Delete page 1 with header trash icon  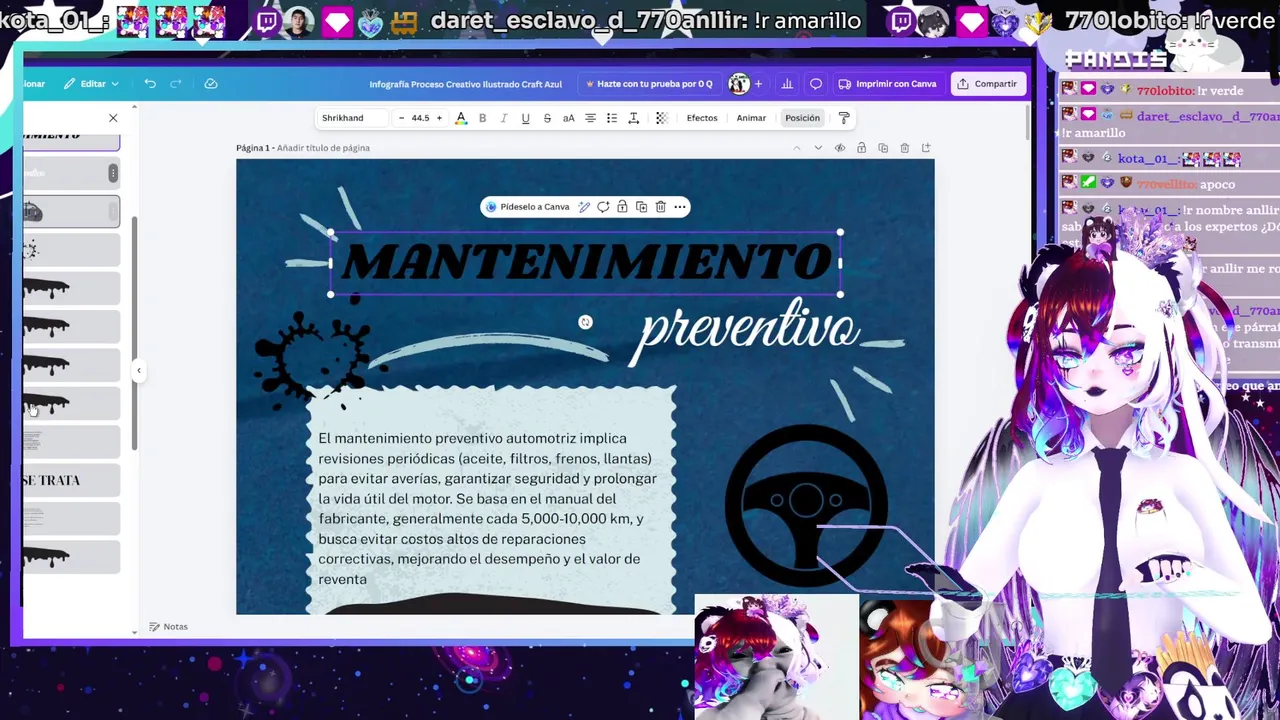point(904,148)
